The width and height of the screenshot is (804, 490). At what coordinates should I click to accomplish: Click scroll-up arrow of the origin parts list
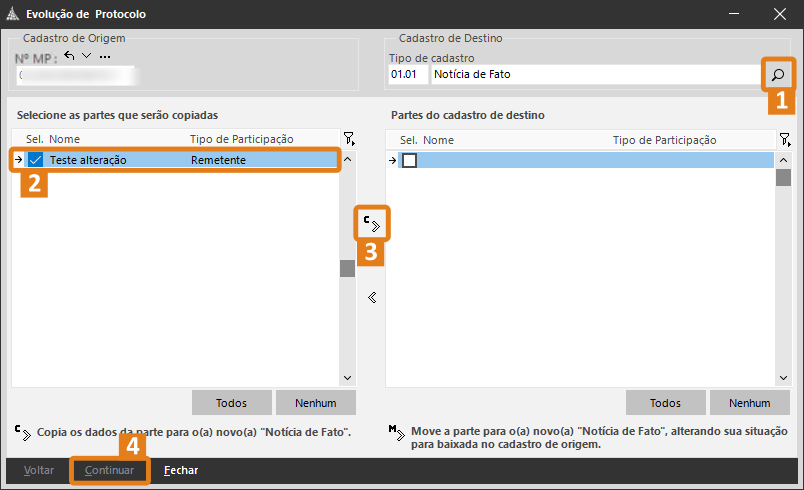coord(348,159)
